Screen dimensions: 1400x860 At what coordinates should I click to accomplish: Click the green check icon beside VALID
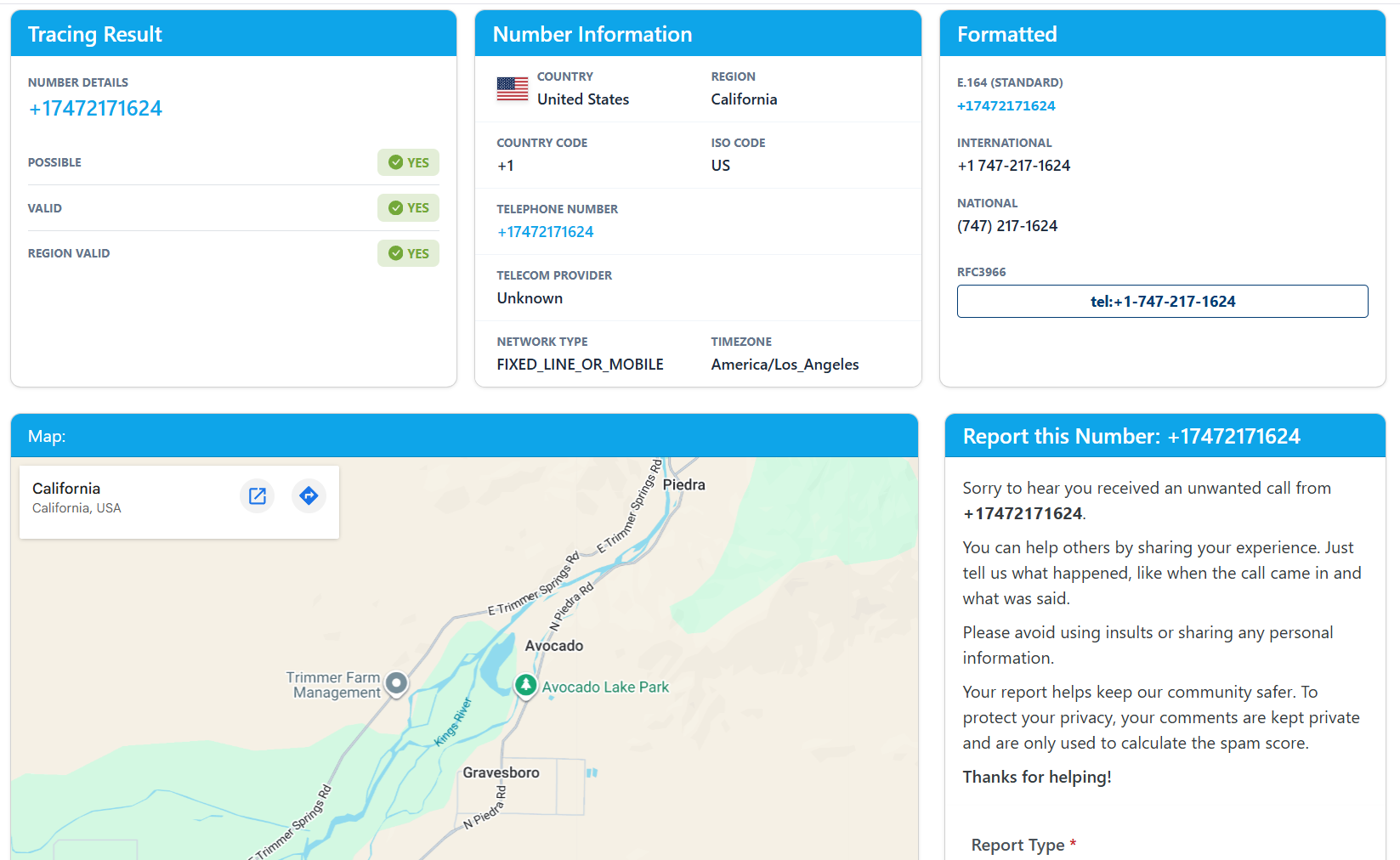(x=395, y=208)
